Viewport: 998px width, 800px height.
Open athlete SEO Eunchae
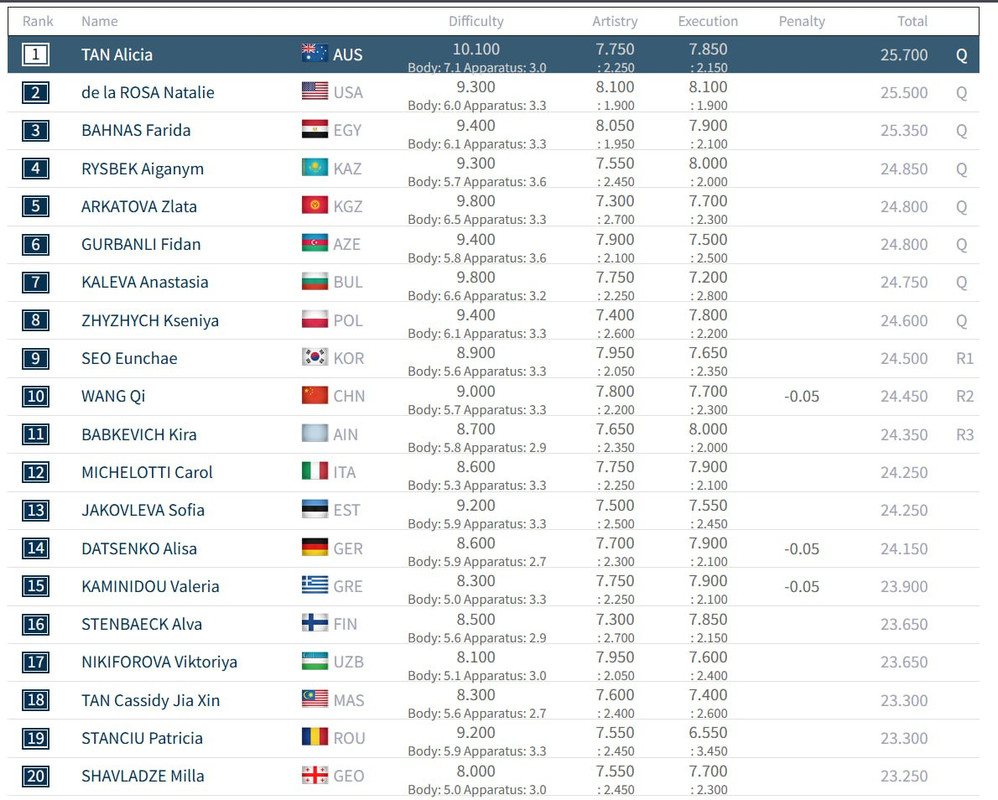(130, 358)
